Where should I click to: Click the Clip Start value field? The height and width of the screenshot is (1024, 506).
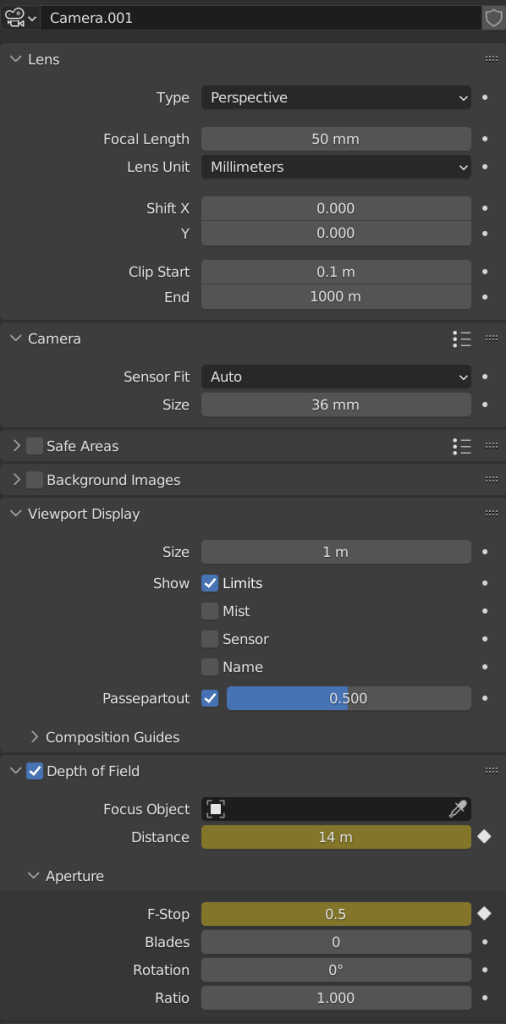click(336, 272)
